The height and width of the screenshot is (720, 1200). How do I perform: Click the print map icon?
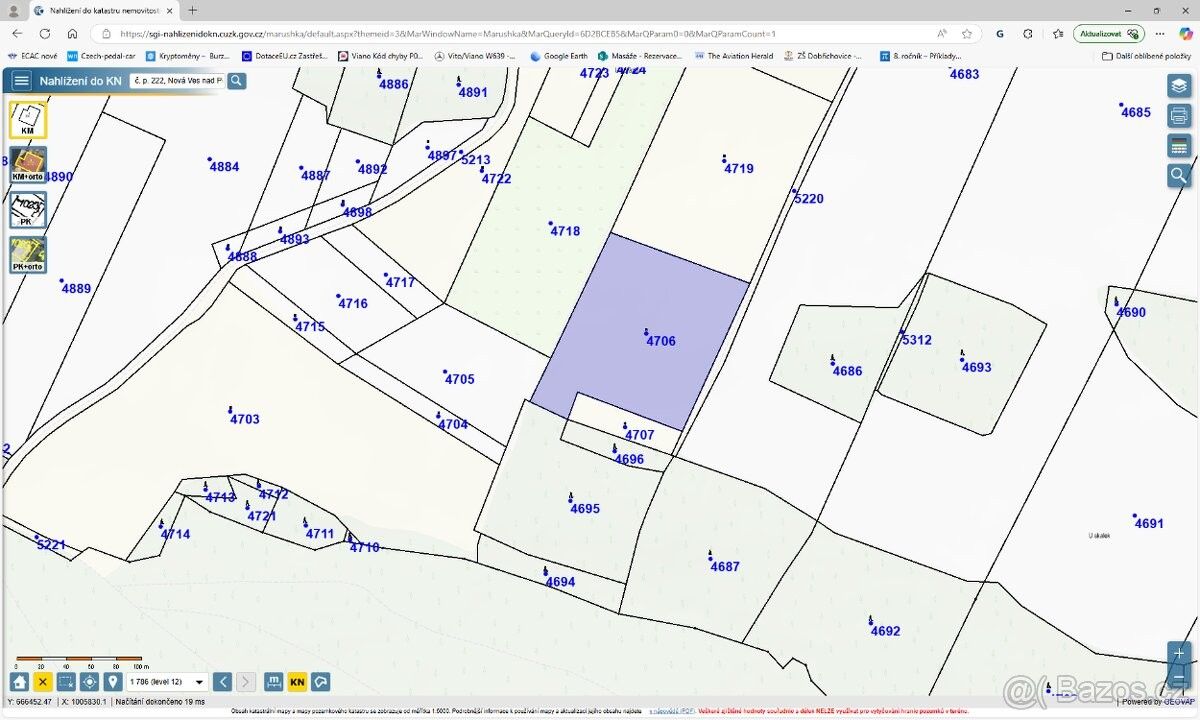click(x=1179, y=116)
